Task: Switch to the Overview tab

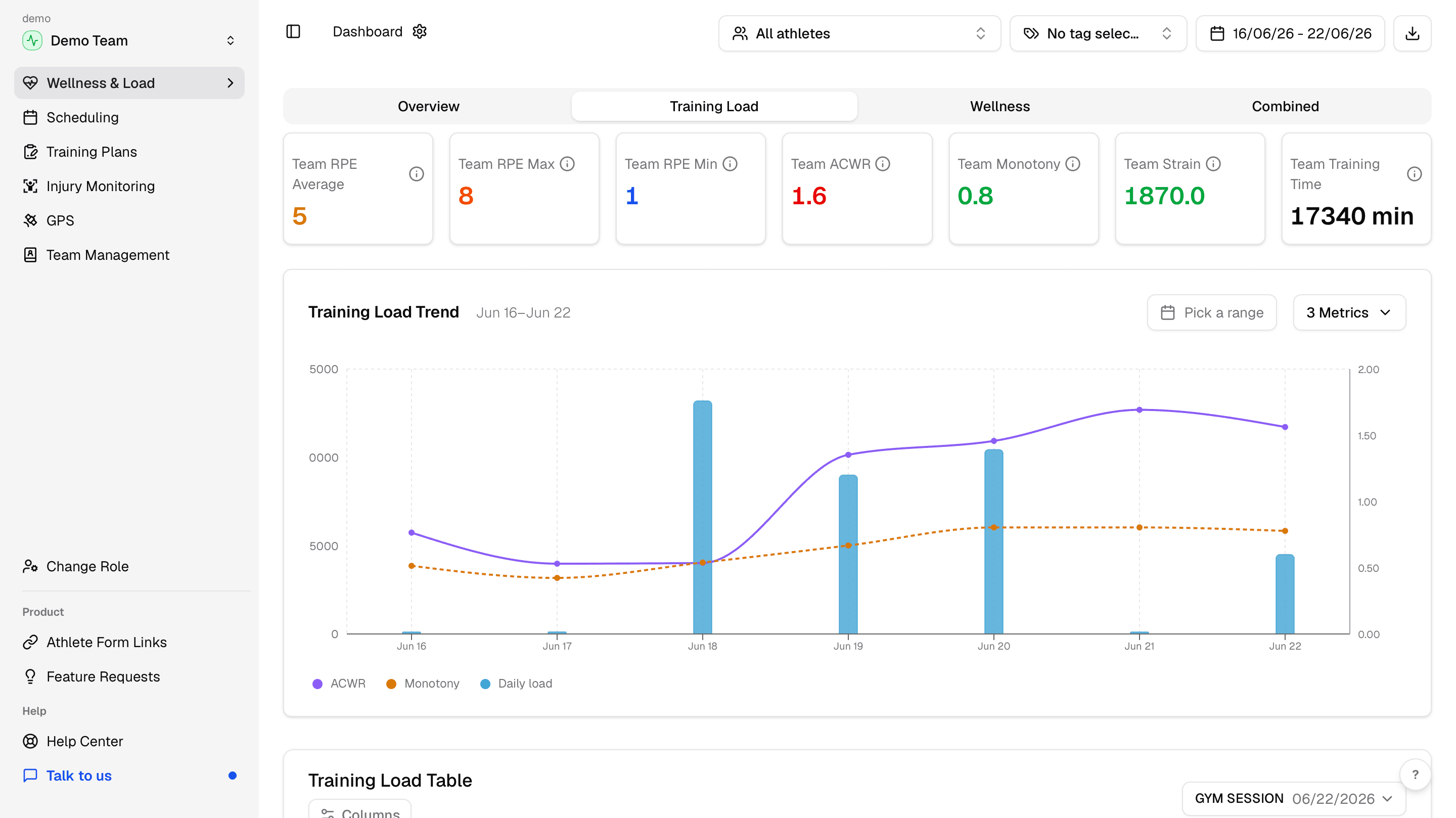Action: point(428,106)
